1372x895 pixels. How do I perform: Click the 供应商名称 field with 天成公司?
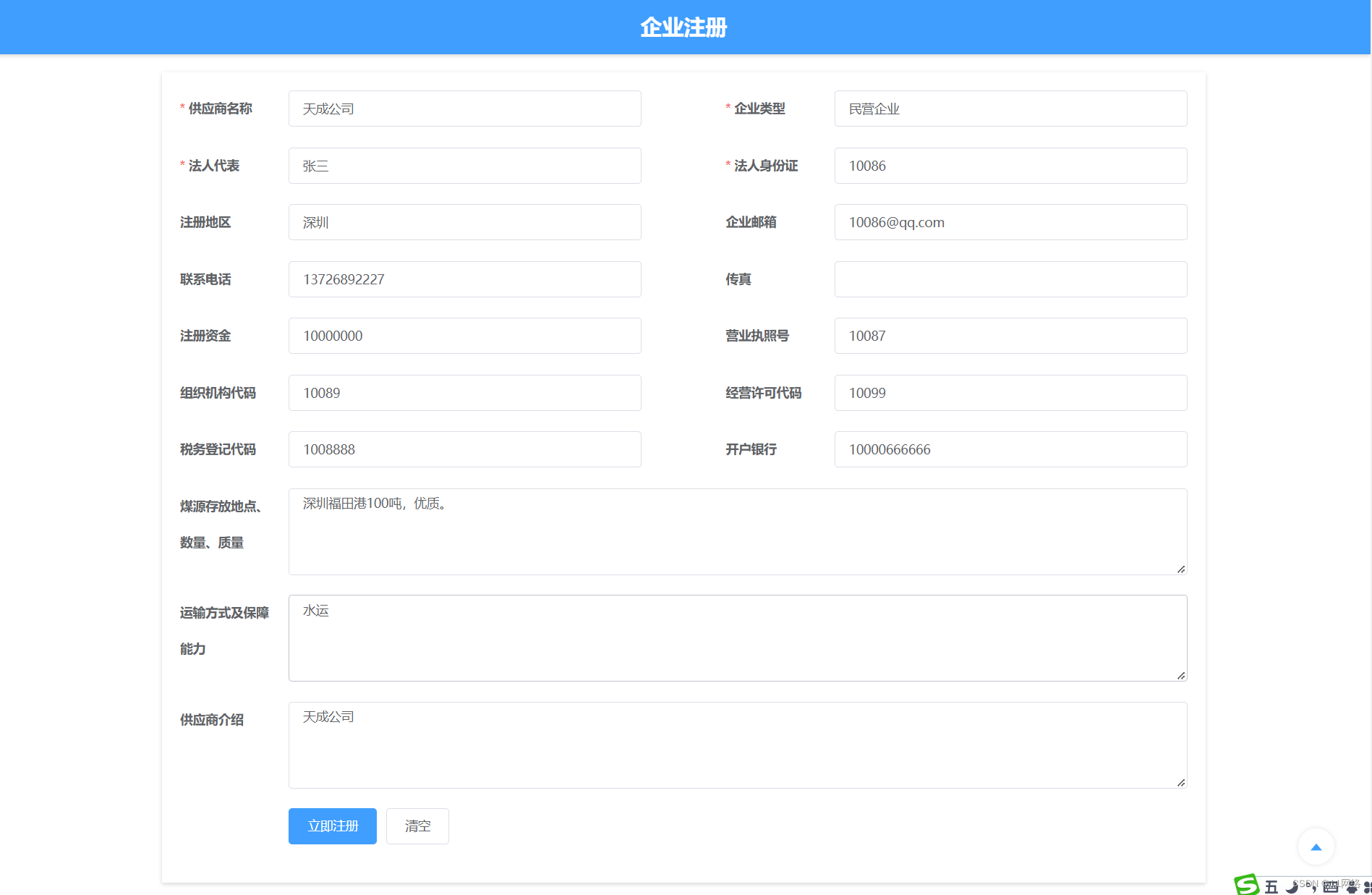(465, 109)
